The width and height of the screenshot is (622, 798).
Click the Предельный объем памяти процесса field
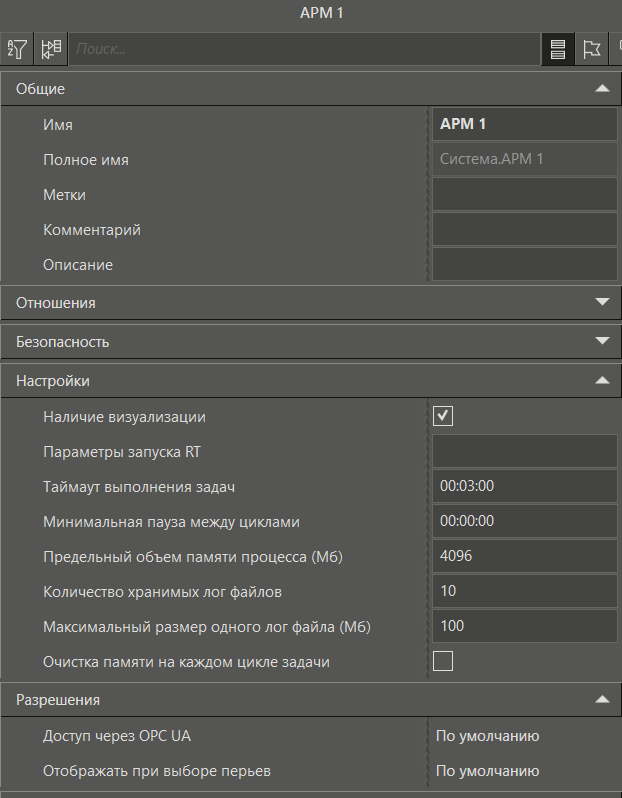(x=525, y=556)
